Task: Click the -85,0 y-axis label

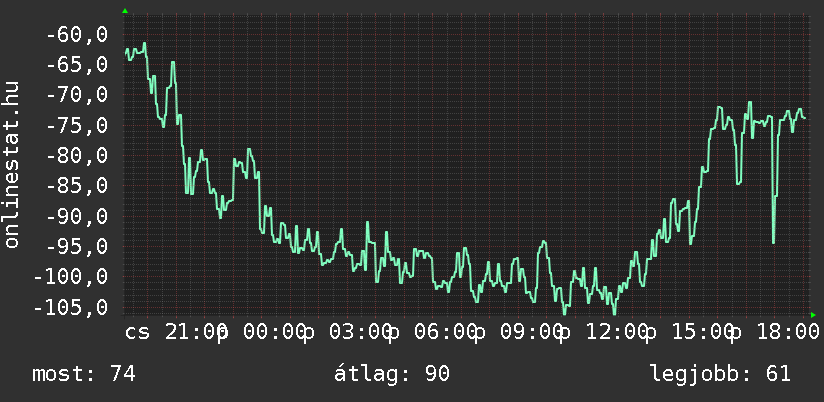Action: point(76,186)
